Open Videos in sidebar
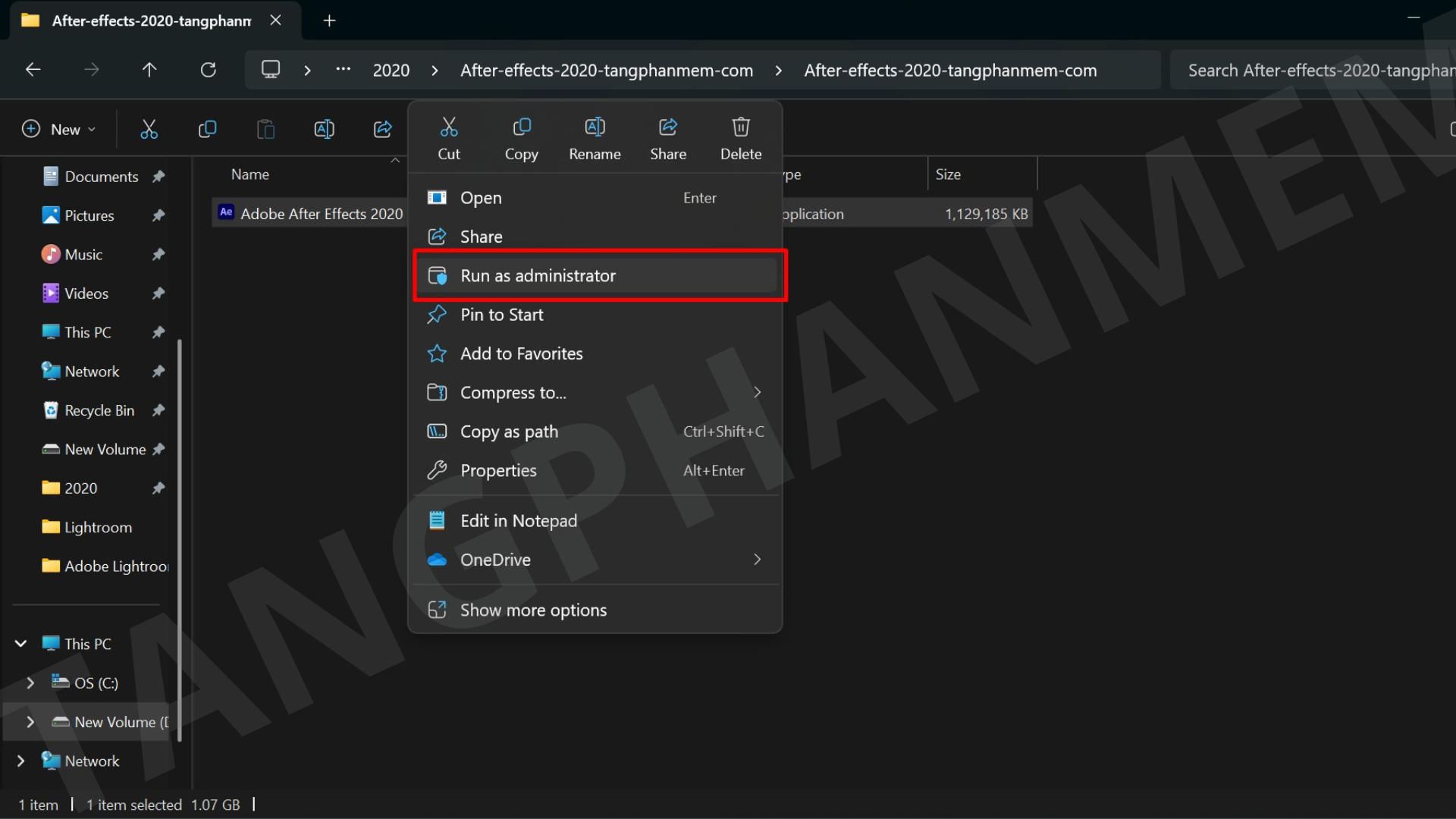The image size is (1456, 819). point(86,293)
